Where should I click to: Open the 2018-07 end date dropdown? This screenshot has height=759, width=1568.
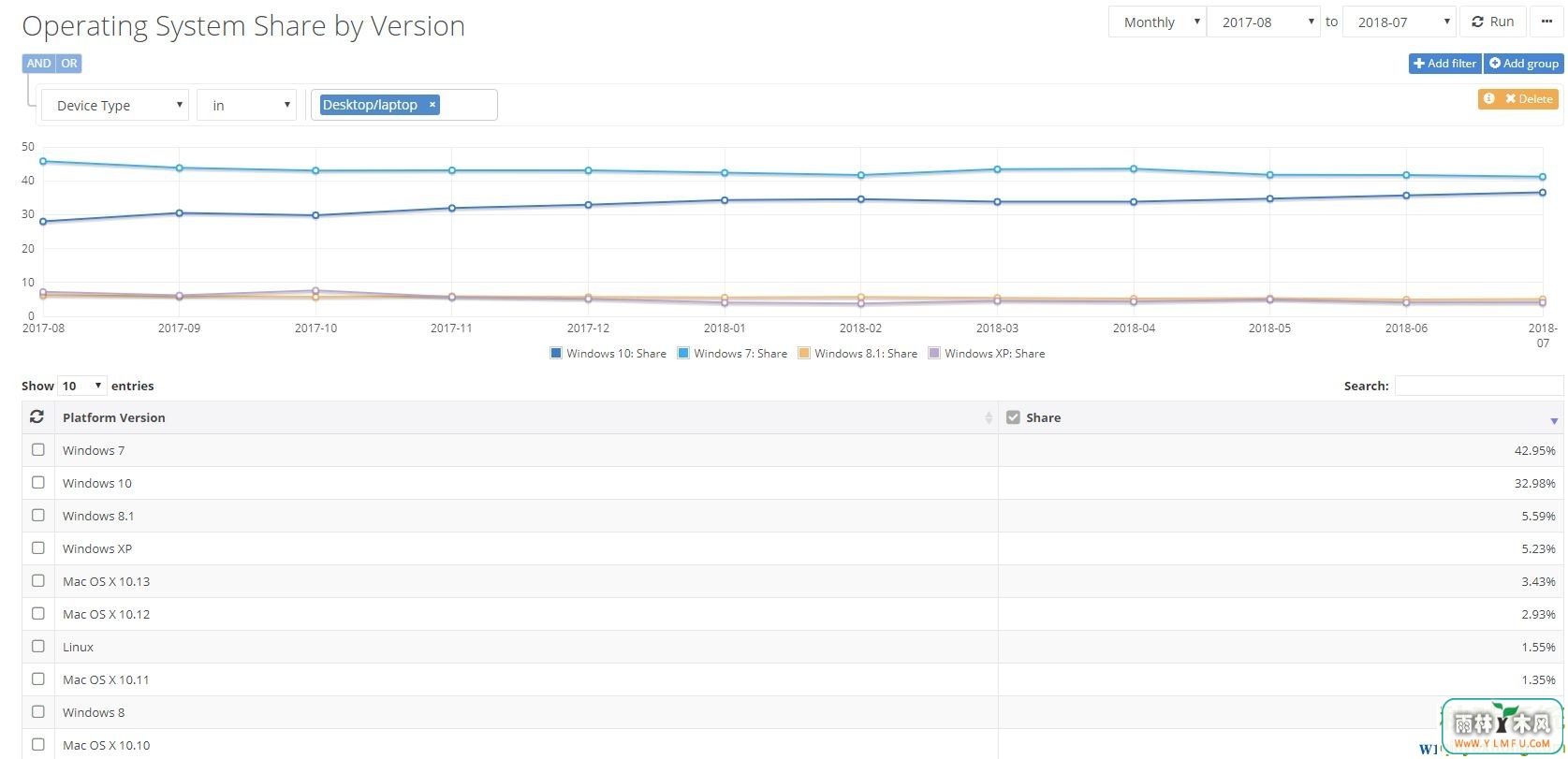tap(1399, 22)
